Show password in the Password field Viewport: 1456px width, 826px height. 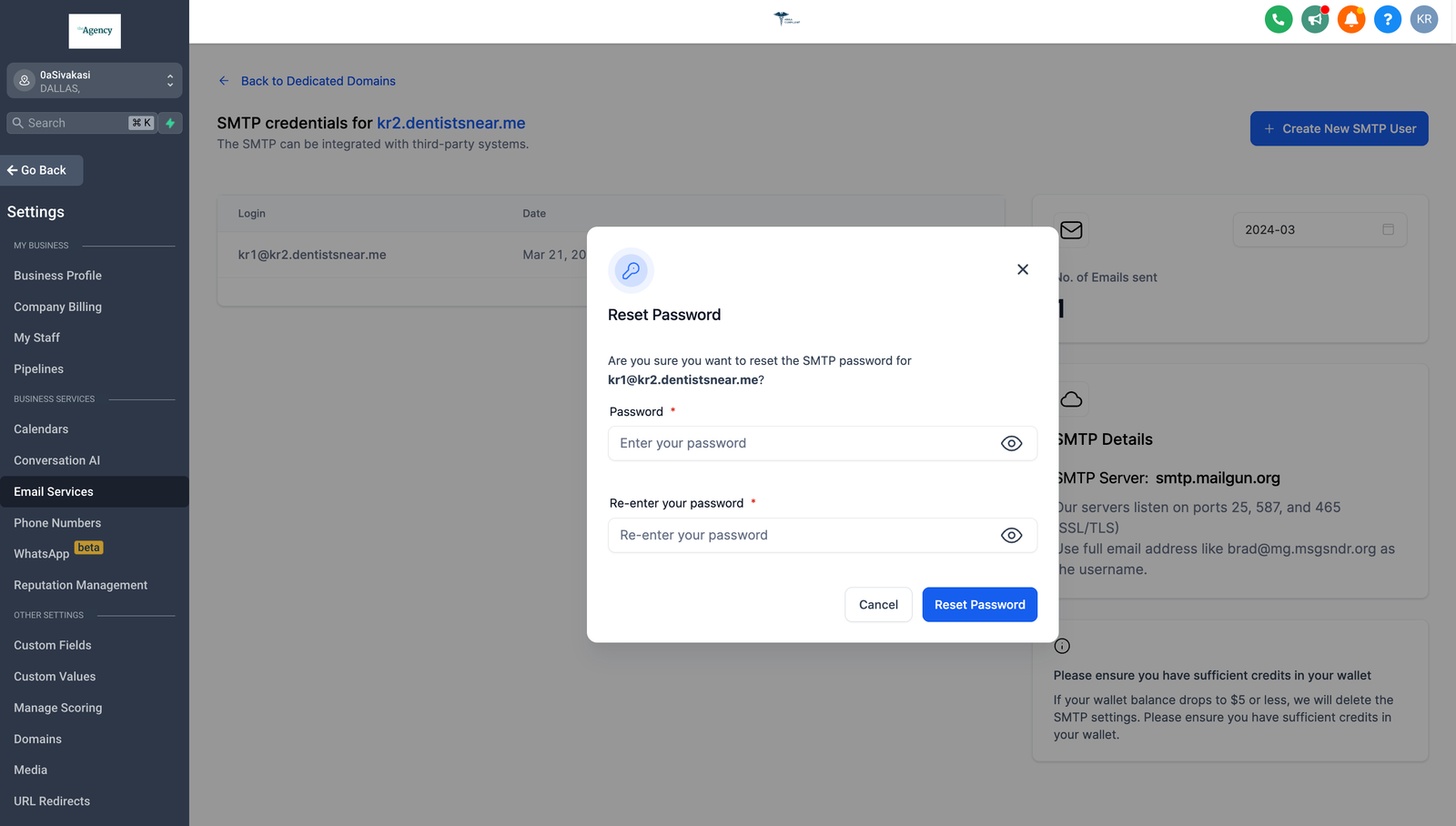point(1011,444)
